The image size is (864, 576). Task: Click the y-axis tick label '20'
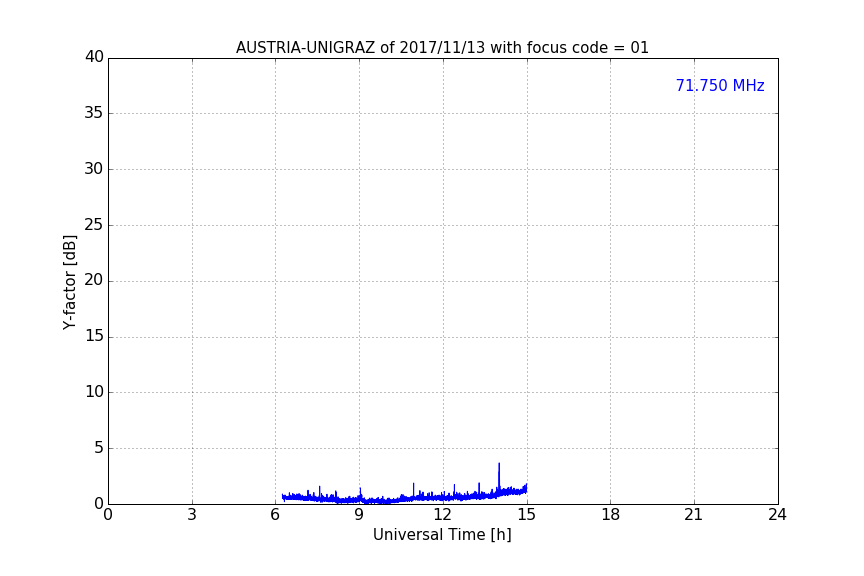pos(94,280)
